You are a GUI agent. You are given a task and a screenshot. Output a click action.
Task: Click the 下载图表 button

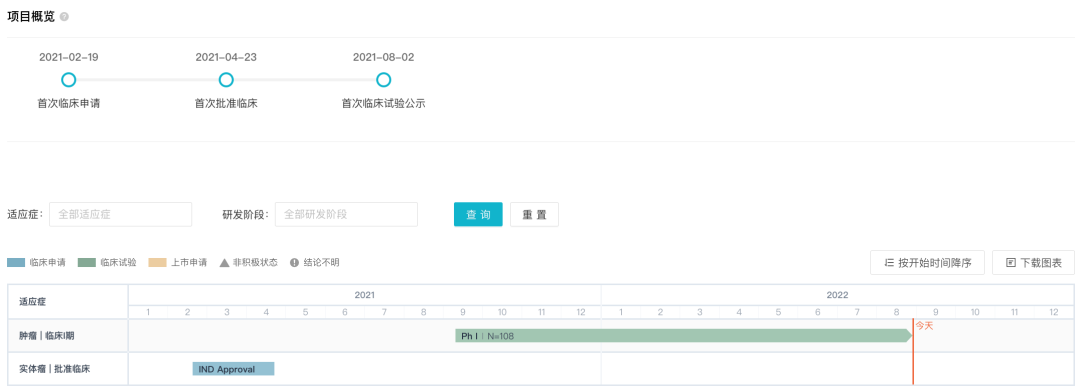[x=1033, y=263]
